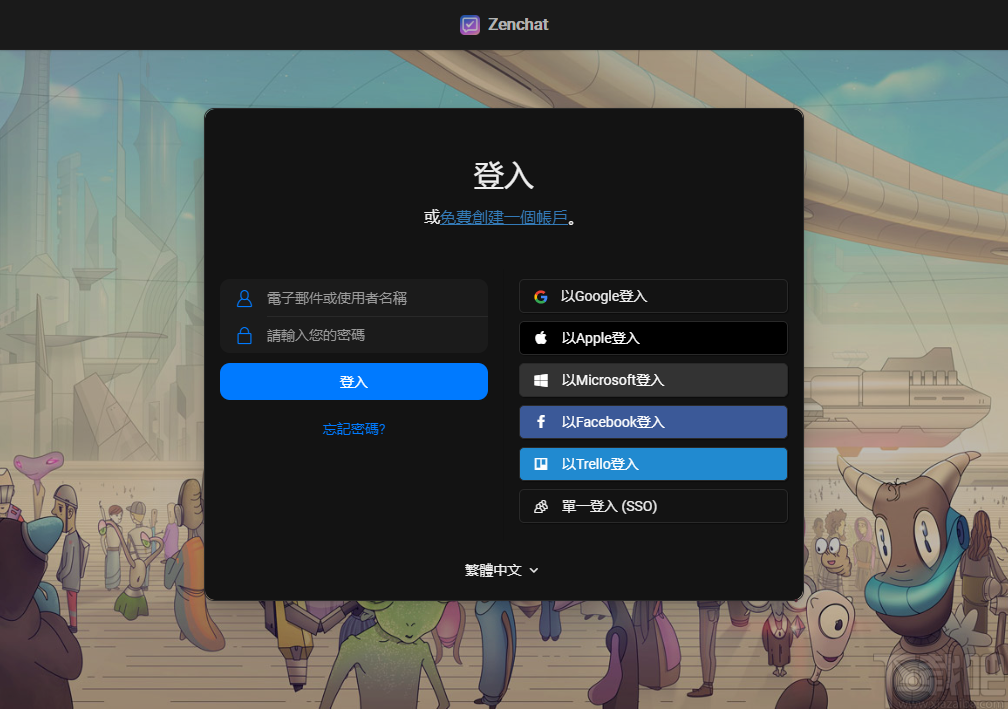Click the Trello board logo icon
Image resolution: width=1008 pixels, height=709 pixels.
point(541,464)
